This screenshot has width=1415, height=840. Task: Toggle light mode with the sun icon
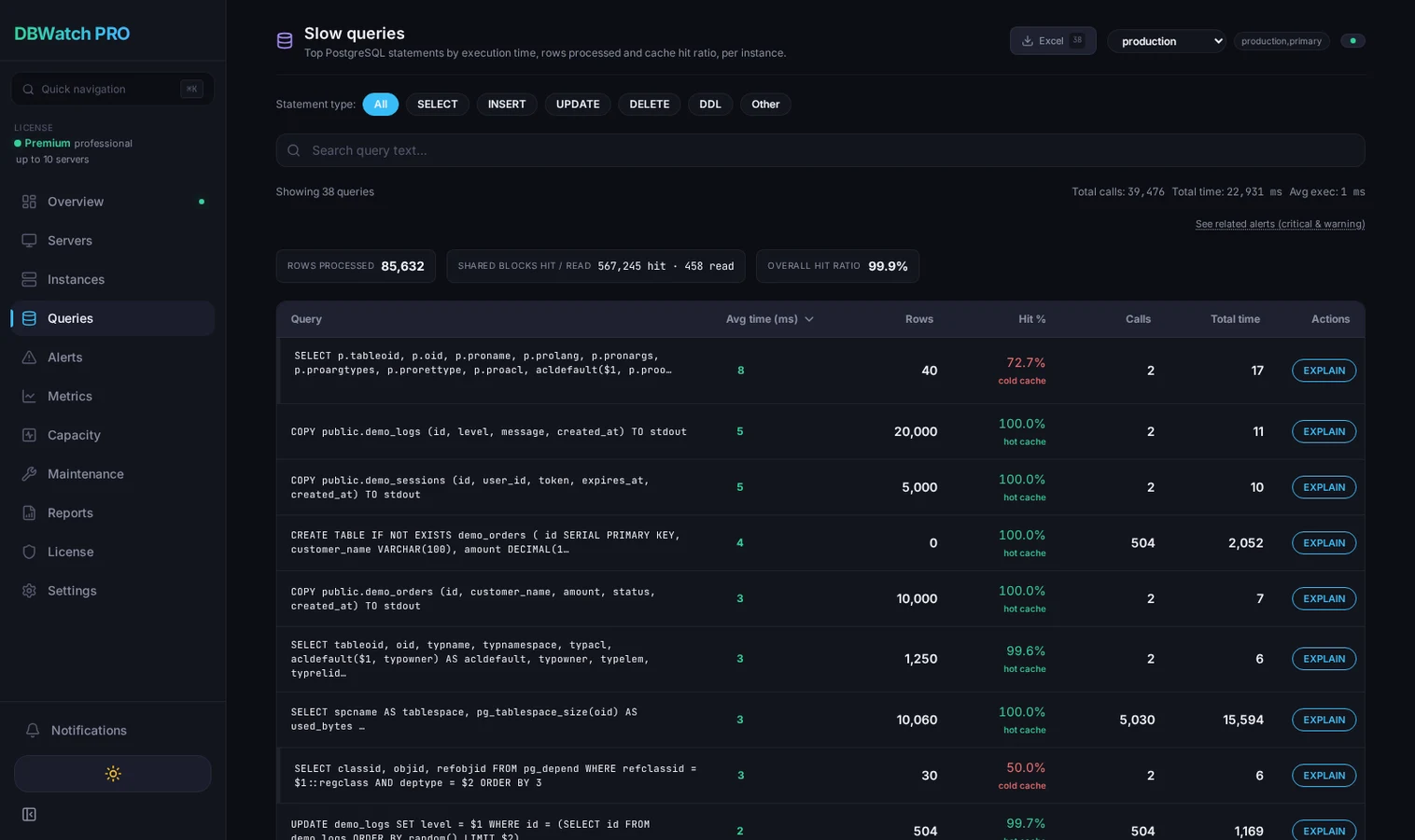click(x=112, y=773)
